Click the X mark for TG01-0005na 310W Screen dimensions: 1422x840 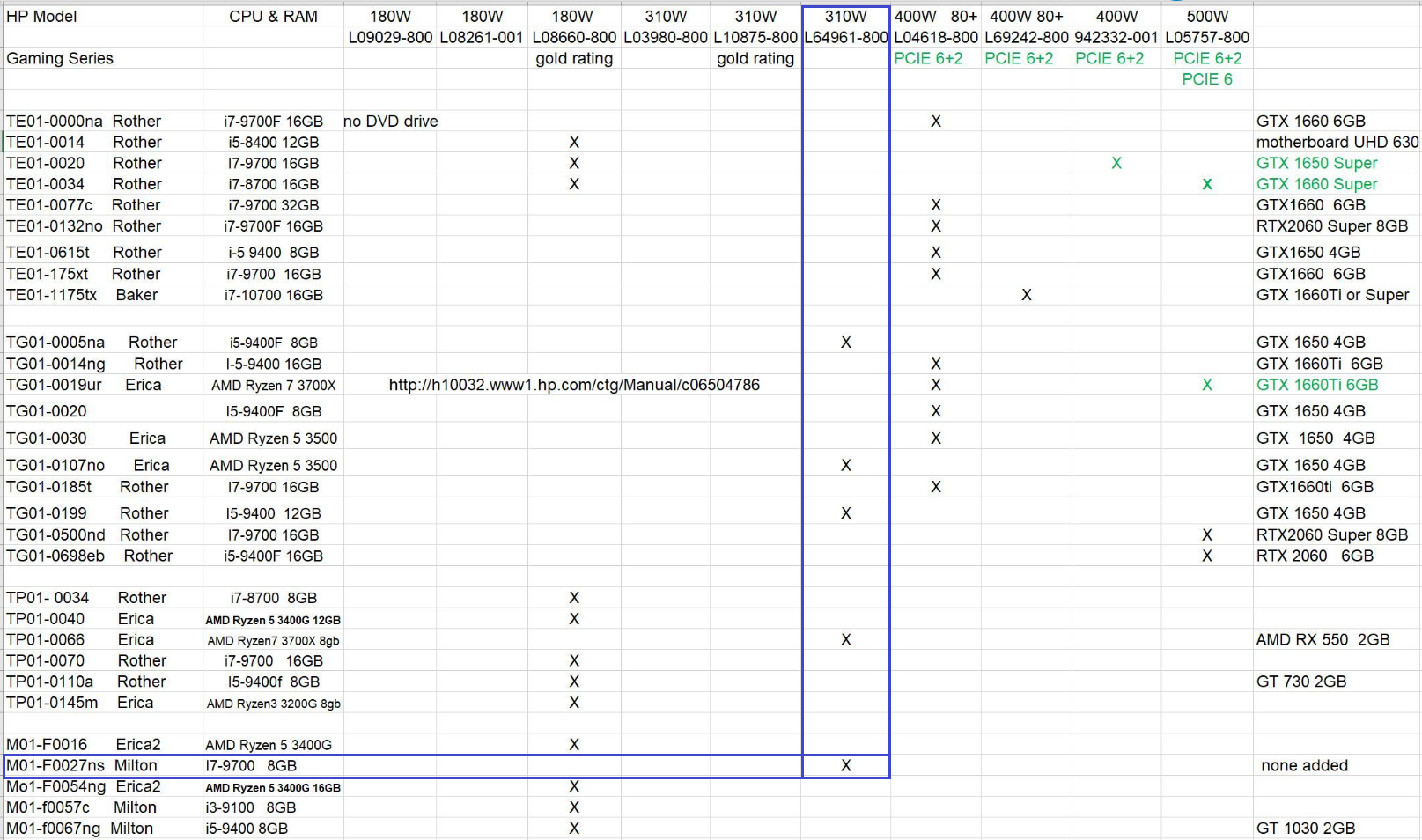844,342
